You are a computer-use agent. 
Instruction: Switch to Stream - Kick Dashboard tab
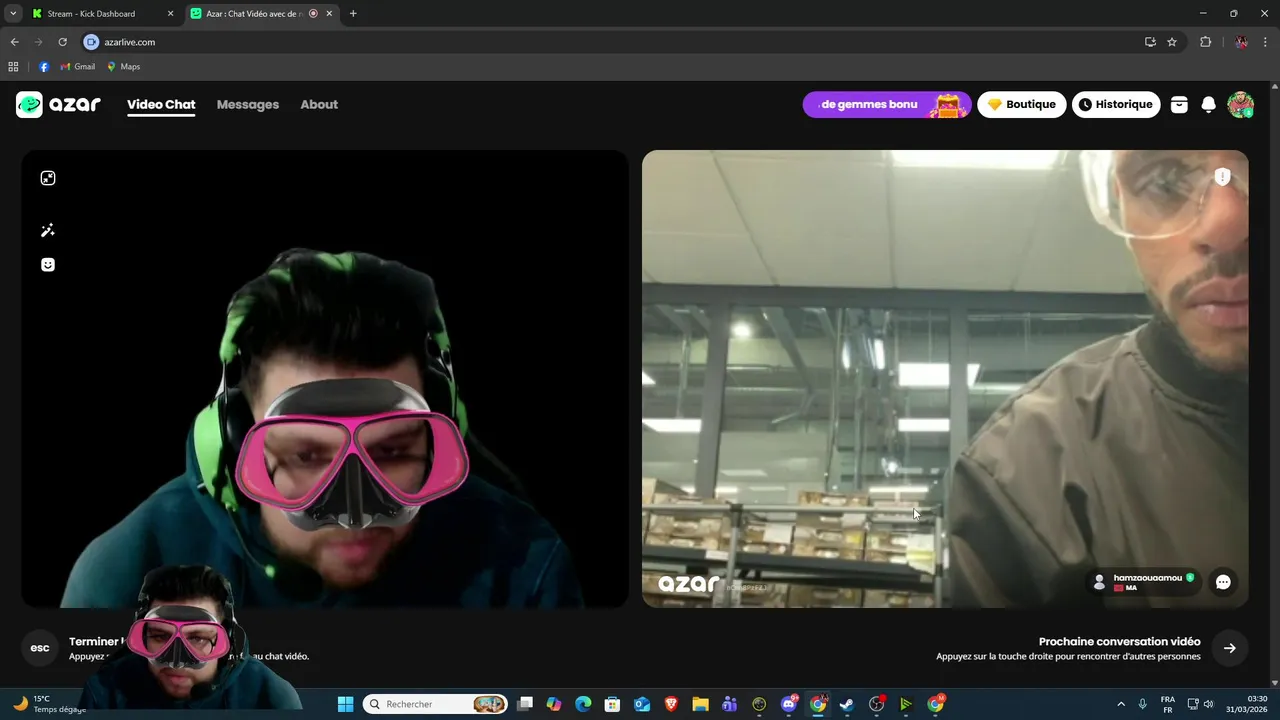click(x=92, y=14)
